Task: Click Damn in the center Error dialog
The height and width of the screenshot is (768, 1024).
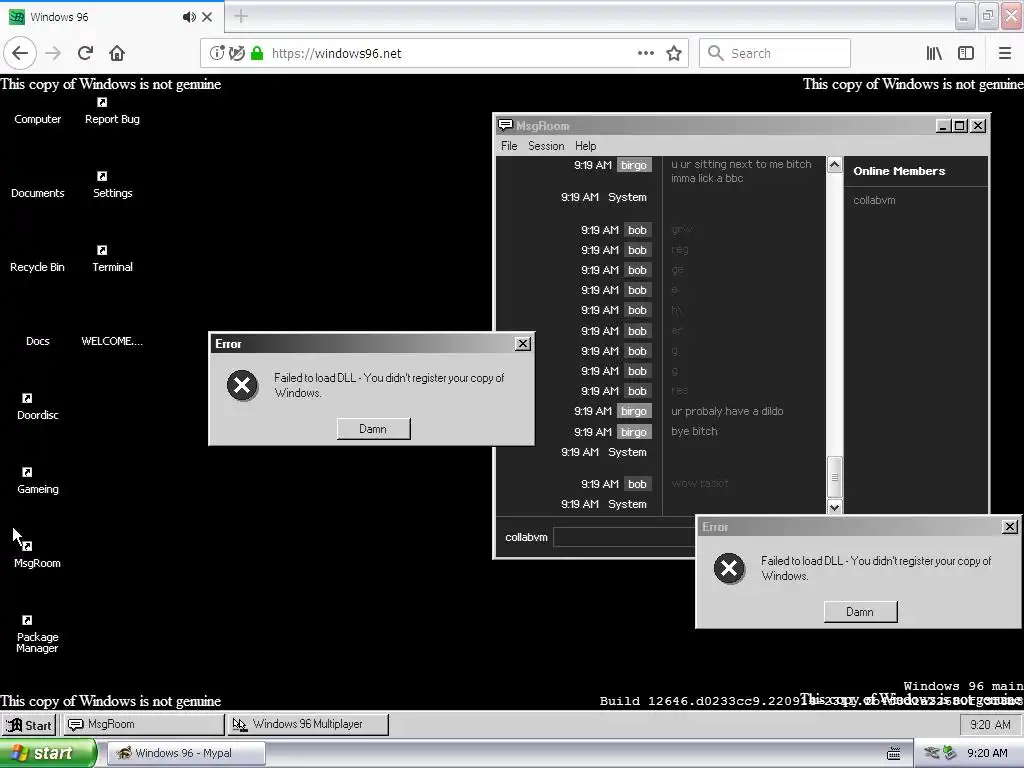Action: point(373,428)
